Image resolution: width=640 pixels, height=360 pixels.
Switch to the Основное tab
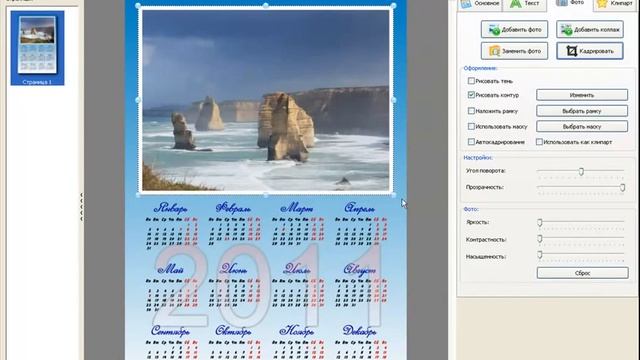point(480,4)
